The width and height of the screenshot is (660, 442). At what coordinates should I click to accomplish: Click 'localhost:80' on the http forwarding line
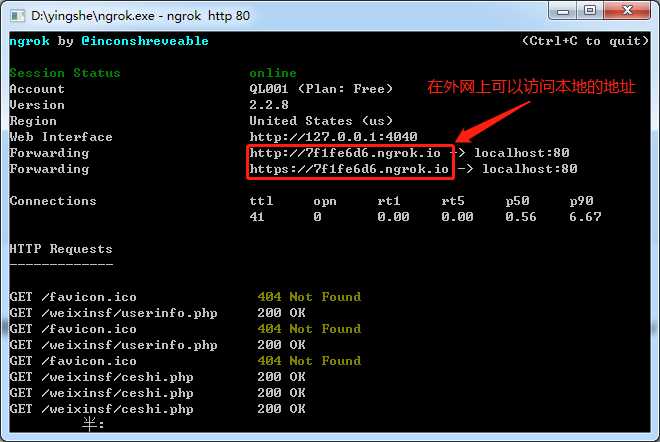[x=522, y=153]
